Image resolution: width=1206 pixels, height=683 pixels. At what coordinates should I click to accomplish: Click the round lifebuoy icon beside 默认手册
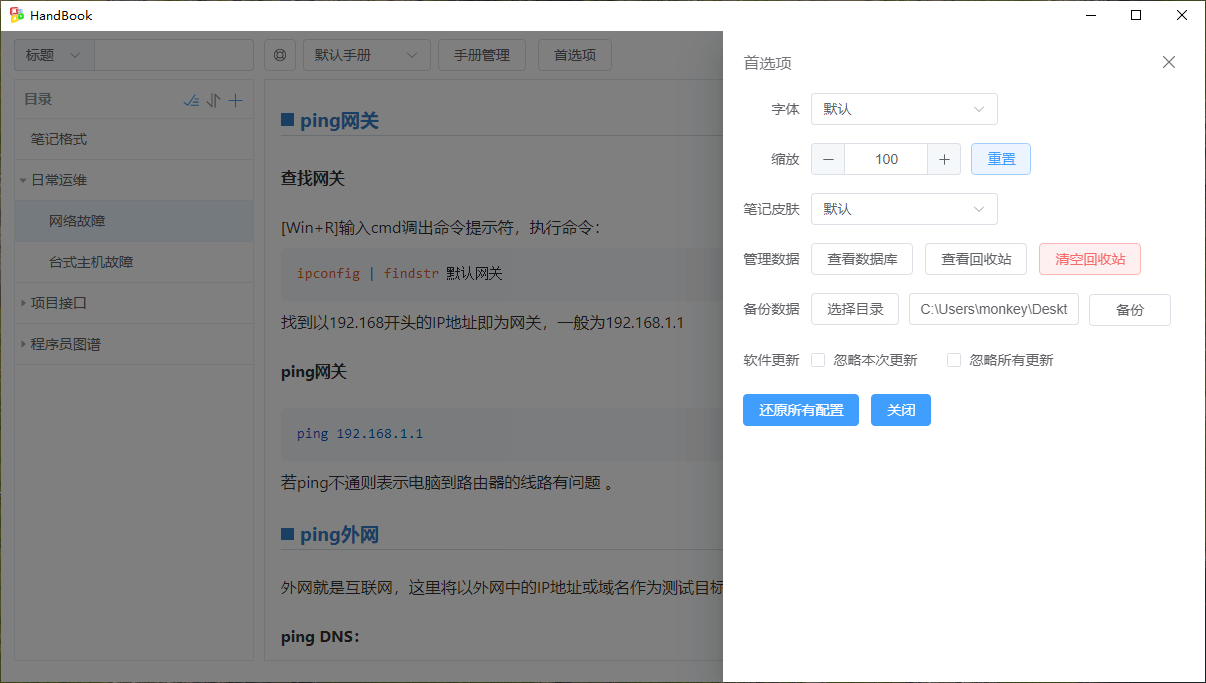[x=280, y=55]
